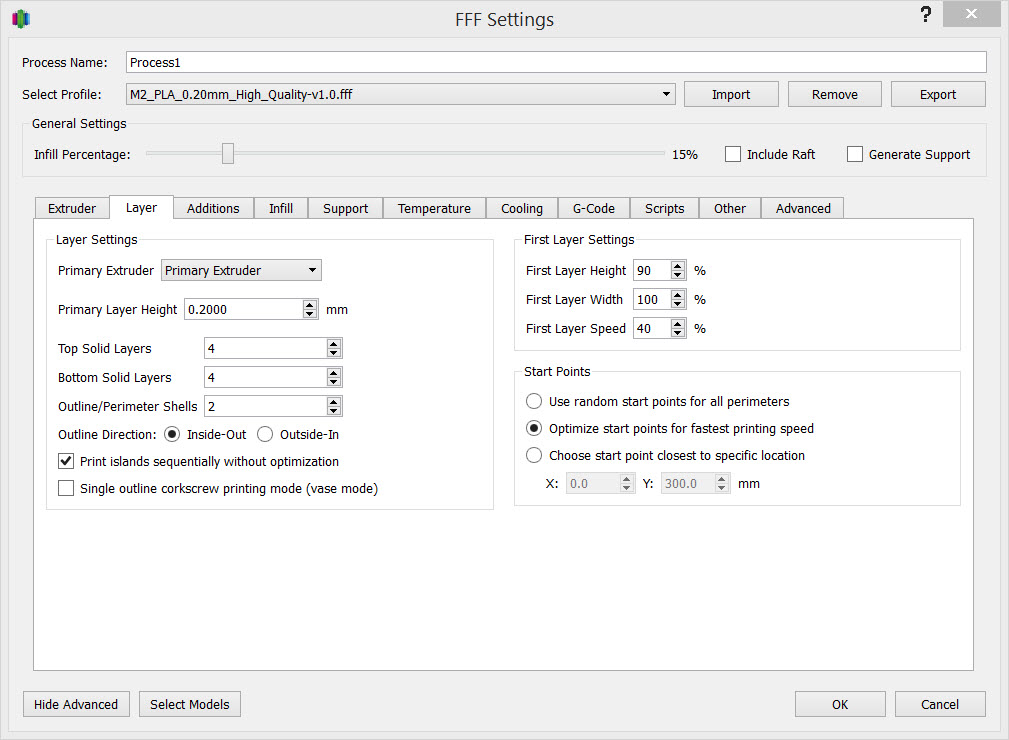Increase Bottom Solid Layers using up arrow

tap(334, 373)
